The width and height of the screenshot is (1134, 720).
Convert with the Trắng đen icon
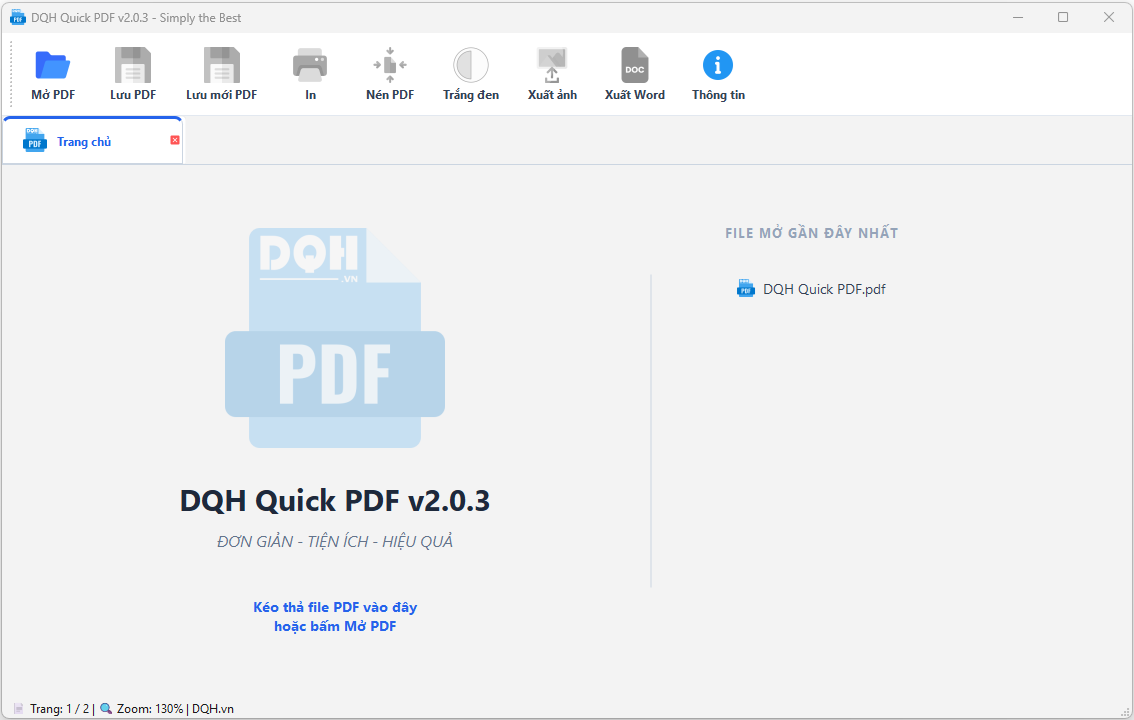470,66
